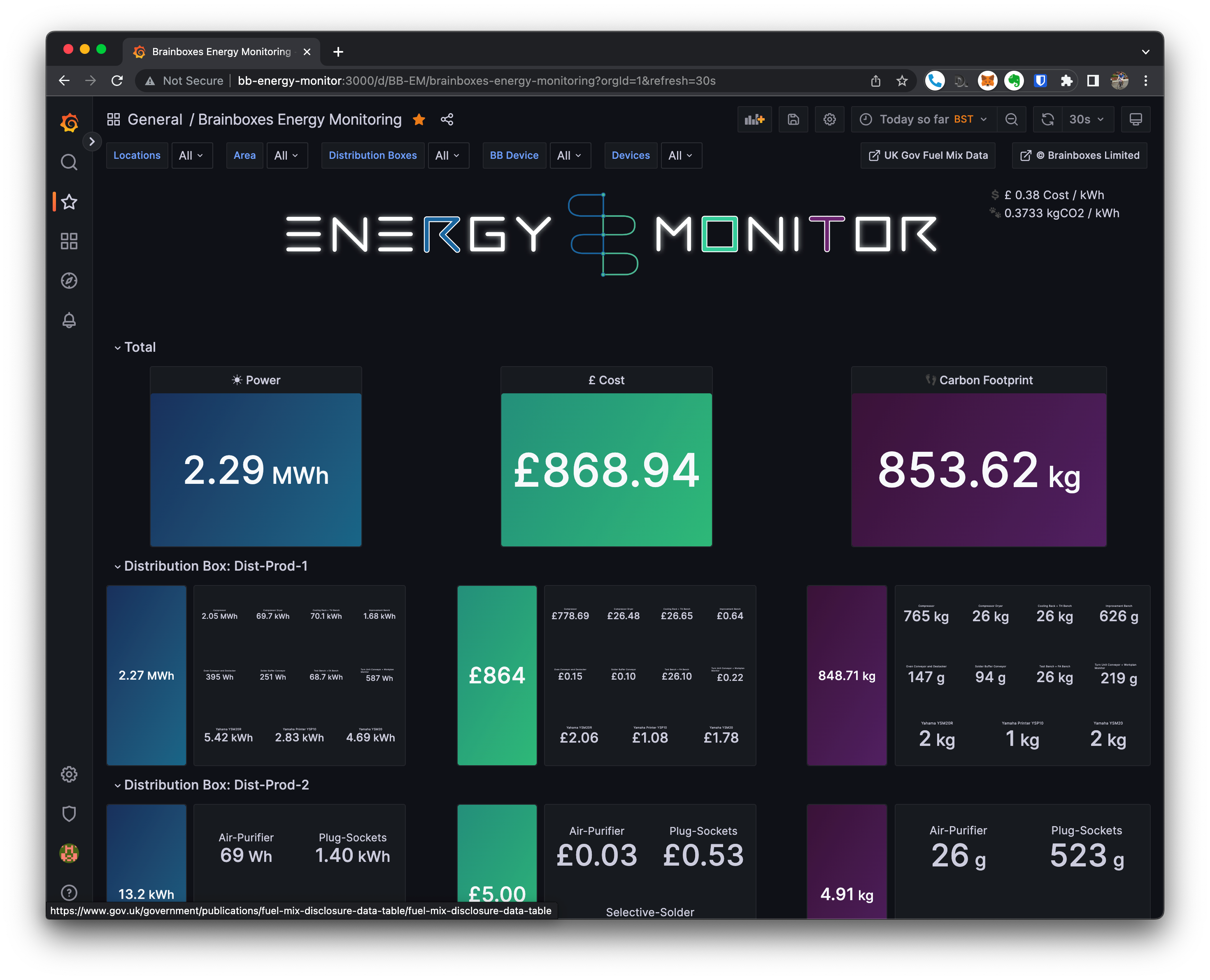Open the time range picker Today so far
1210x980 pixels.
tap(923, 119)
